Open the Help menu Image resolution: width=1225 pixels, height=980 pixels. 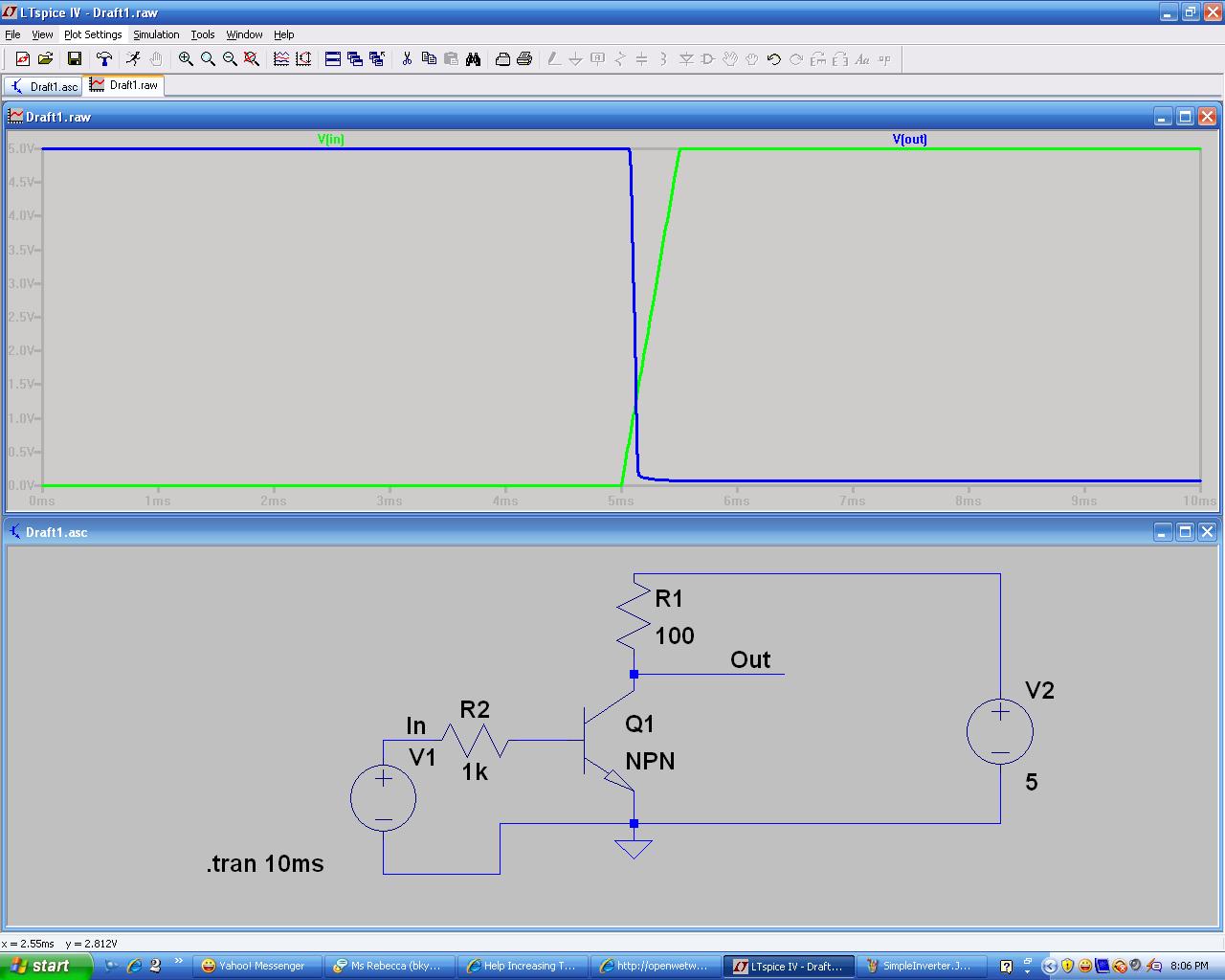284,34
